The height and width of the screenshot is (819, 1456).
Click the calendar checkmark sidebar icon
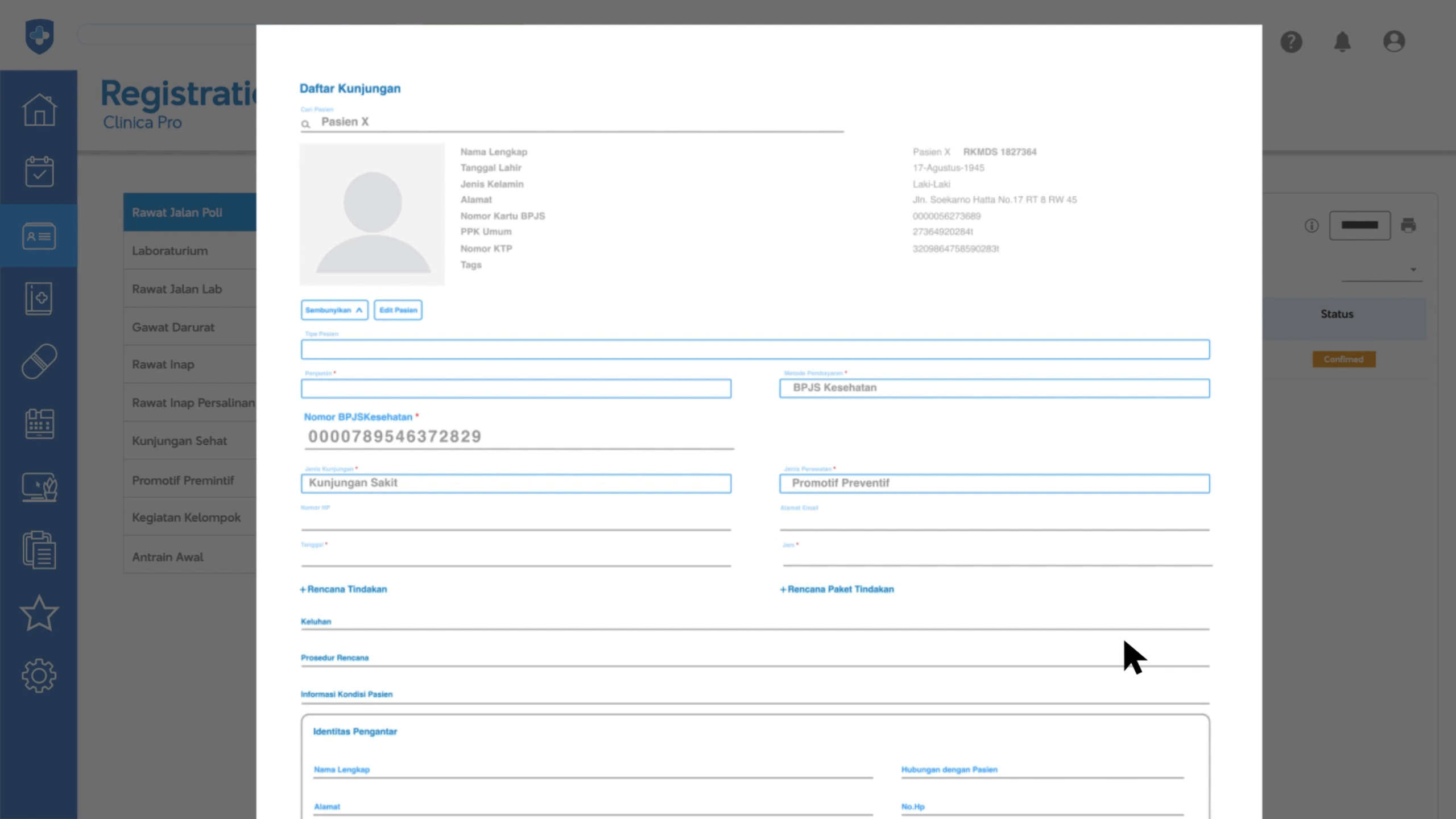coord(39,172)
